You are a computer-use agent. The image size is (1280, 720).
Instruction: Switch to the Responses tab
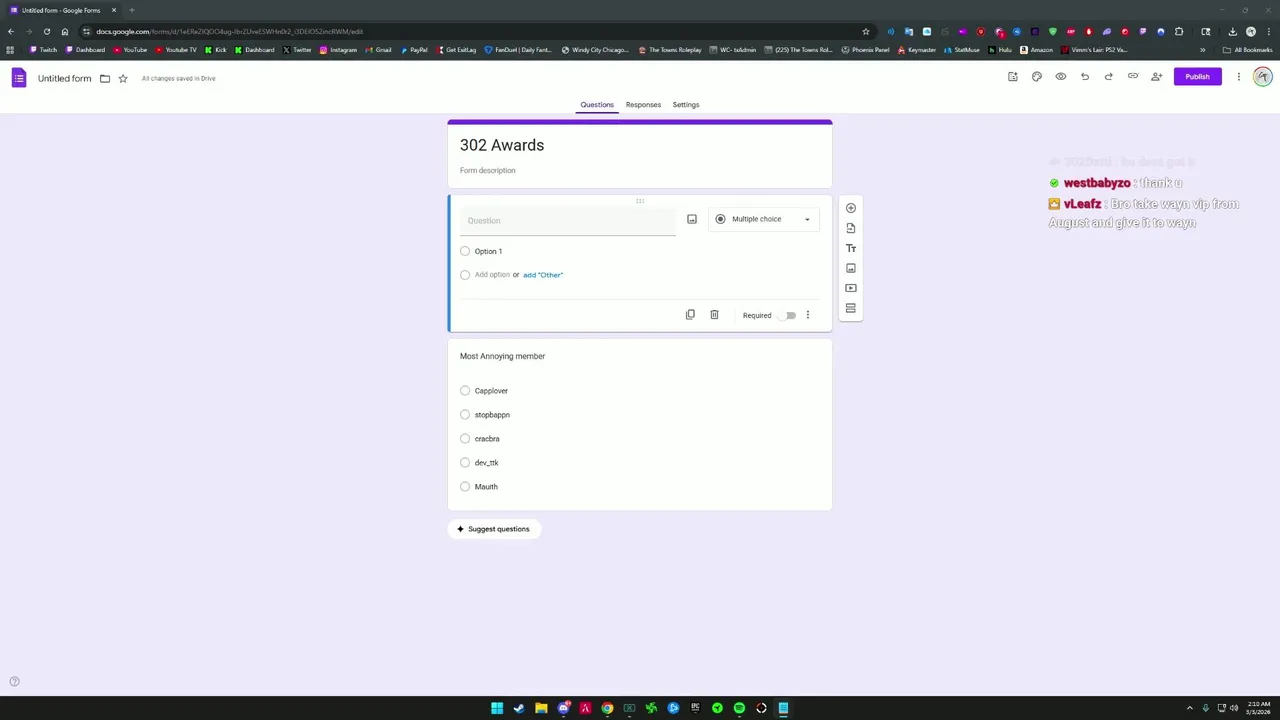(x=643, y=105)
